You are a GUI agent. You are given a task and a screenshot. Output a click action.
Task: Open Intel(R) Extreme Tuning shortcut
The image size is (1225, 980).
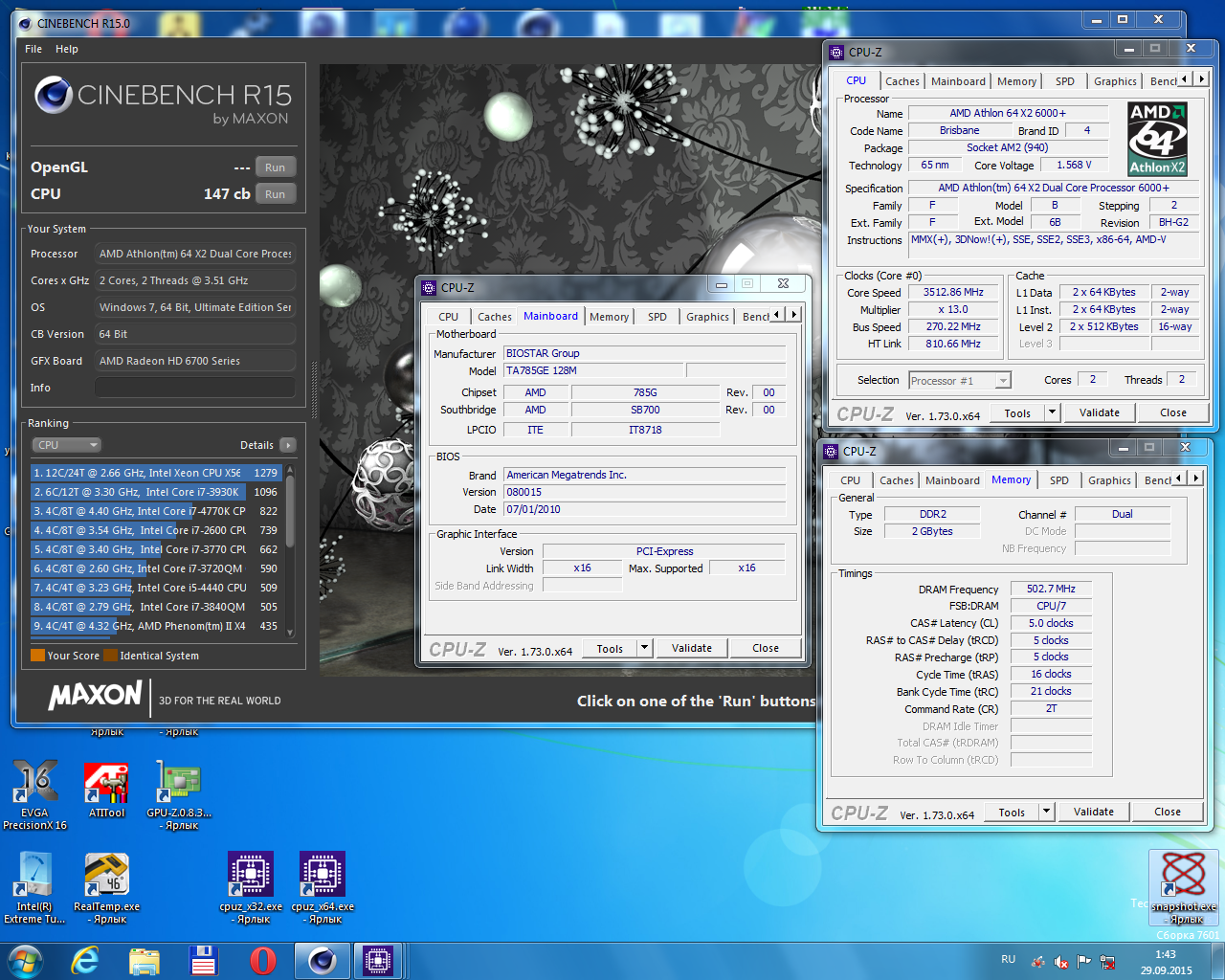tap(34, 888)
